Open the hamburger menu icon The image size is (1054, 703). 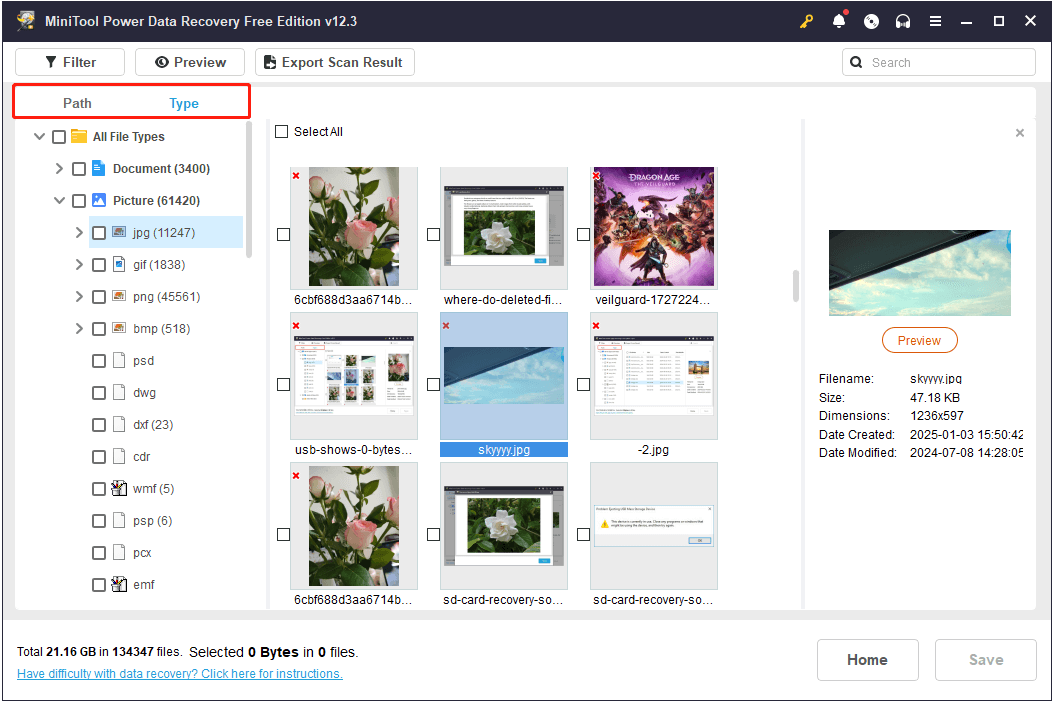(935, 22)
